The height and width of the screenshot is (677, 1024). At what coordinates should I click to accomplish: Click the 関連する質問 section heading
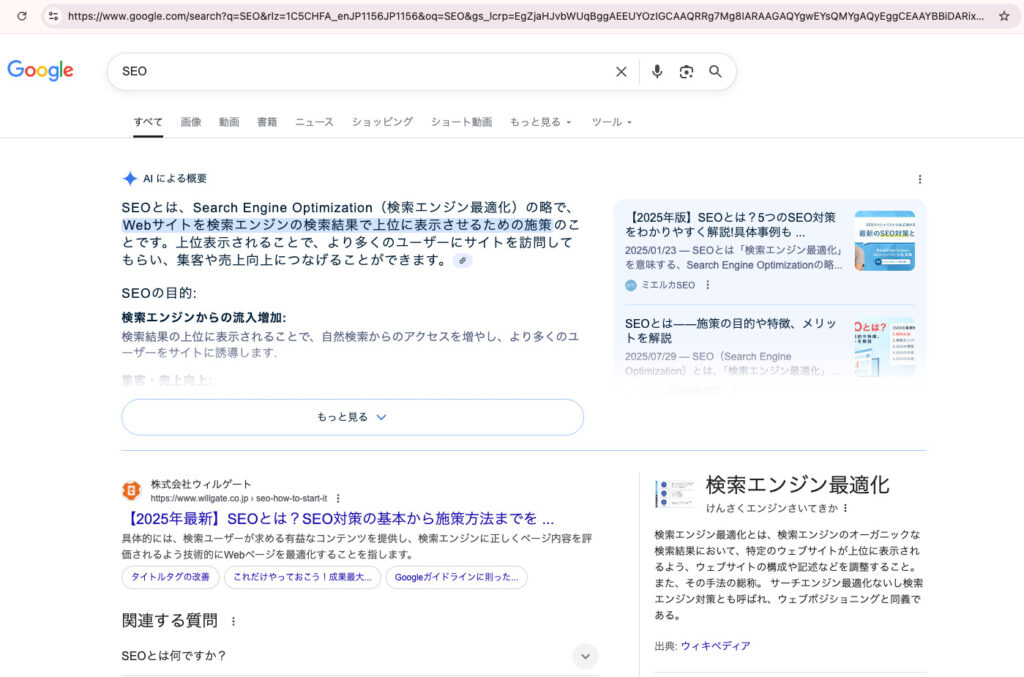[x=170, y=621]
